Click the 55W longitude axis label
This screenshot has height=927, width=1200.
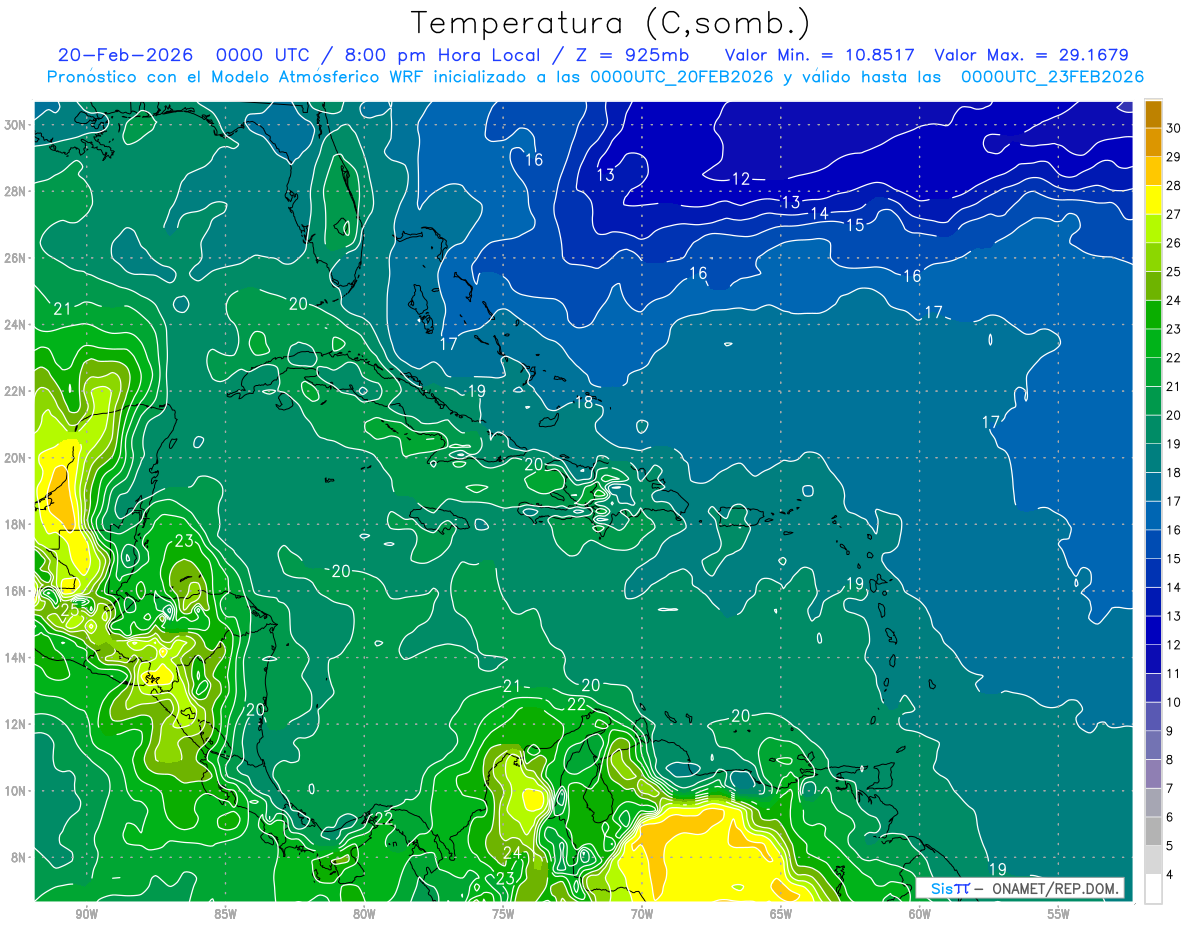1059,914
